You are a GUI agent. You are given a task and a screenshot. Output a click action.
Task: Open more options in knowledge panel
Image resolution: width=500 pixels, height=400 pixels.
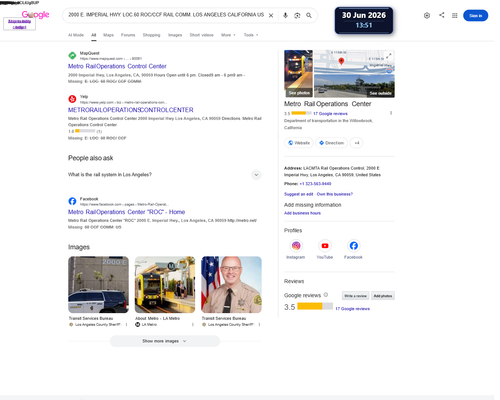[391, 113]
